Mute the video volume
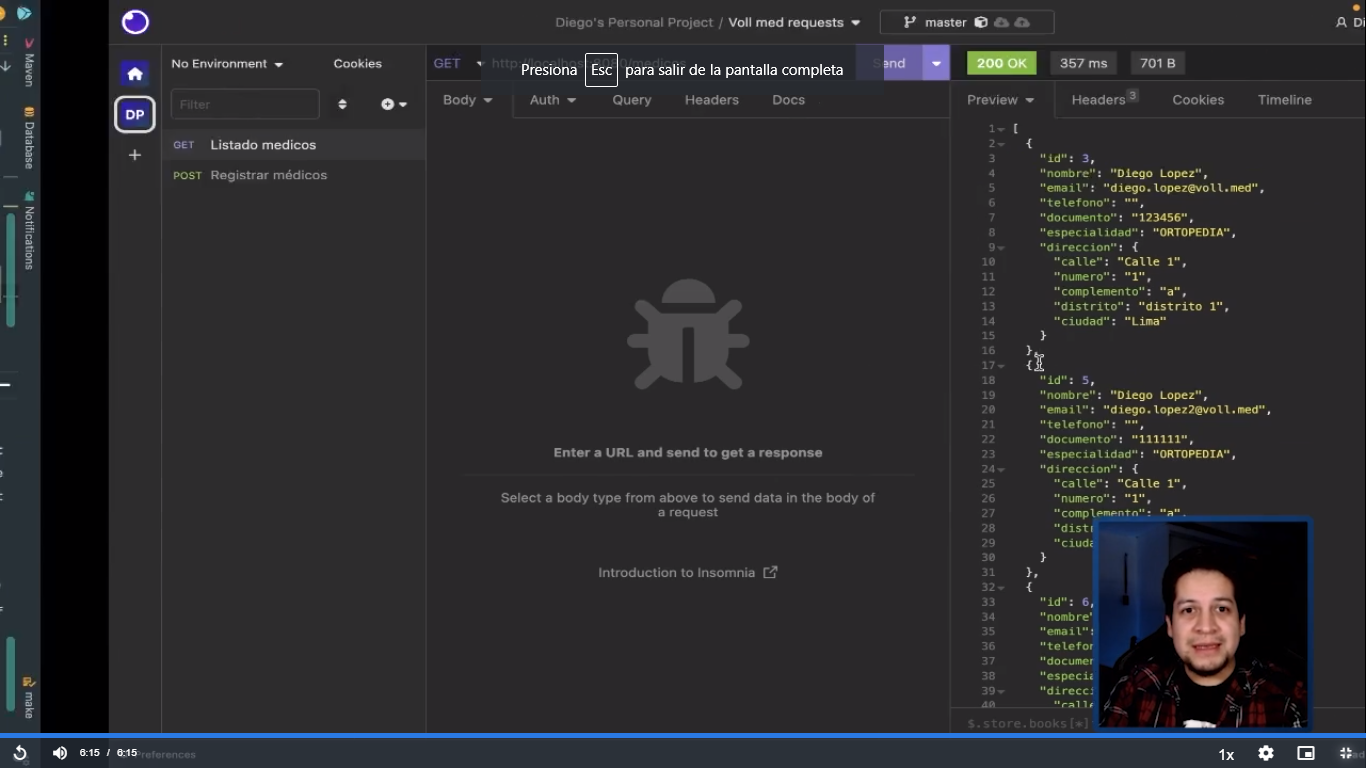The width and height of the screenshot is (1366, 768). pyautogui.click(x=60, y=753)
